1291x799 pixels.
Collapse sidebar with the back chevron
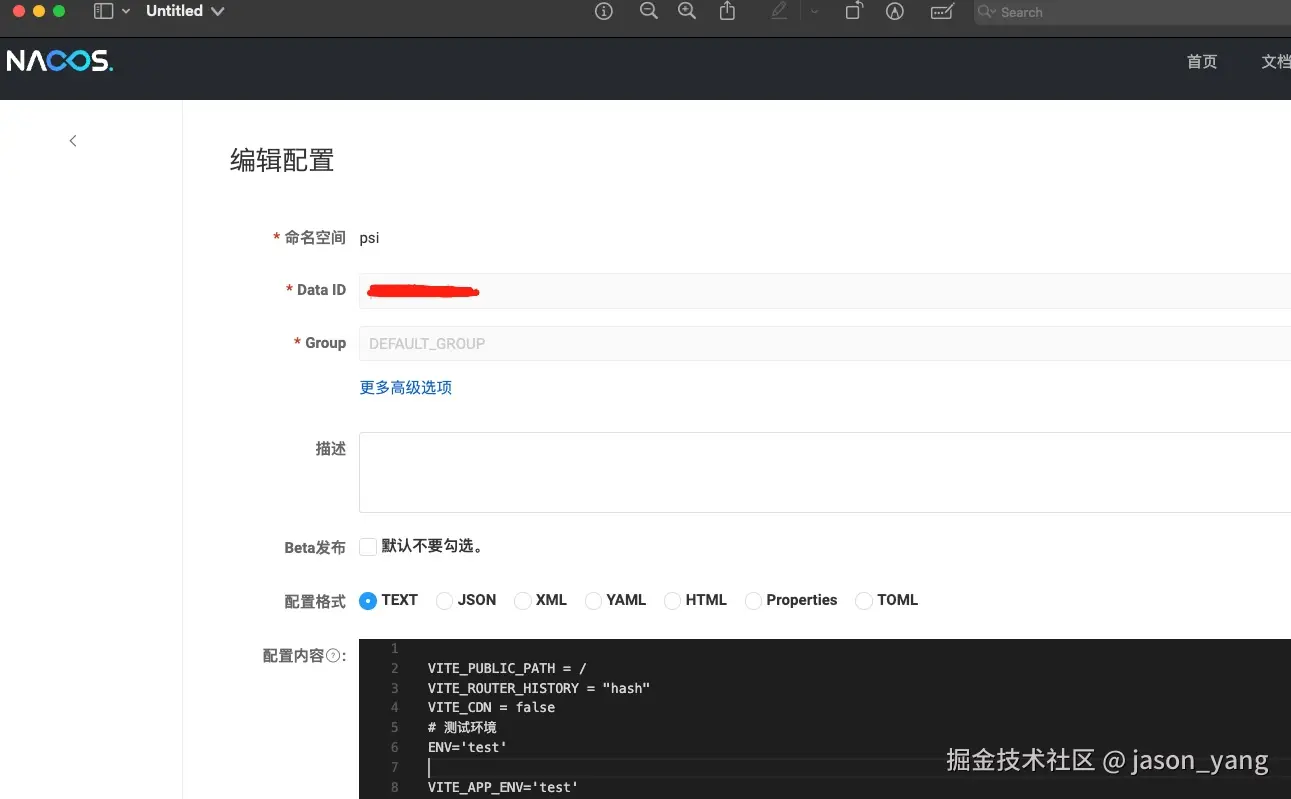[x=73, y=141]
